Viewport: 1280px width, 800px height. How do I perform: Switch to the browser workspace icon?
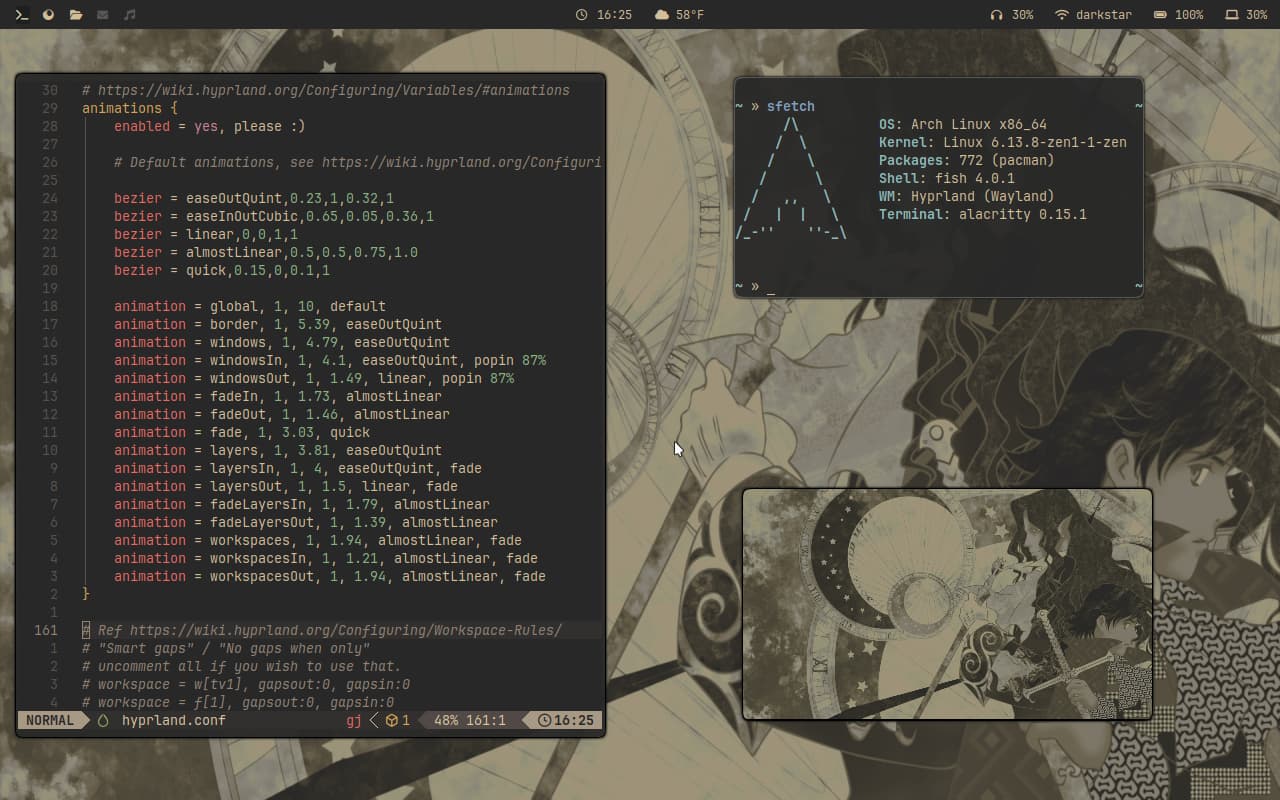point(48,15)
